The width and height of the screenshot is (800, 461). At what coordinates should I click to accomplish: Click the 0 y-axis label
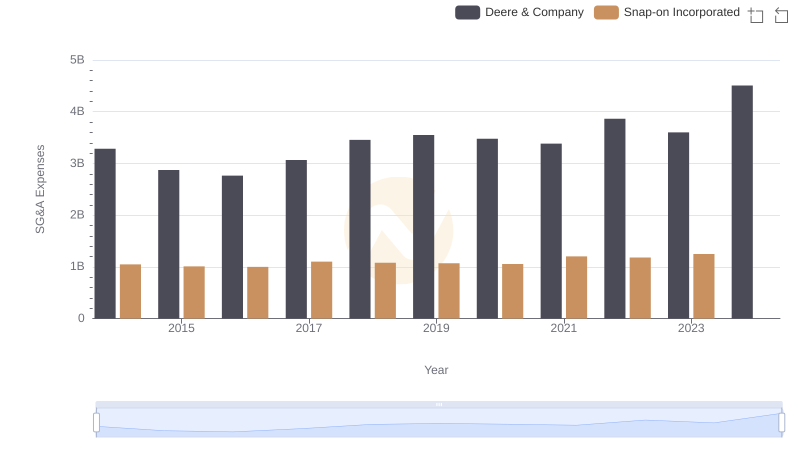click(x=81, y=318)
